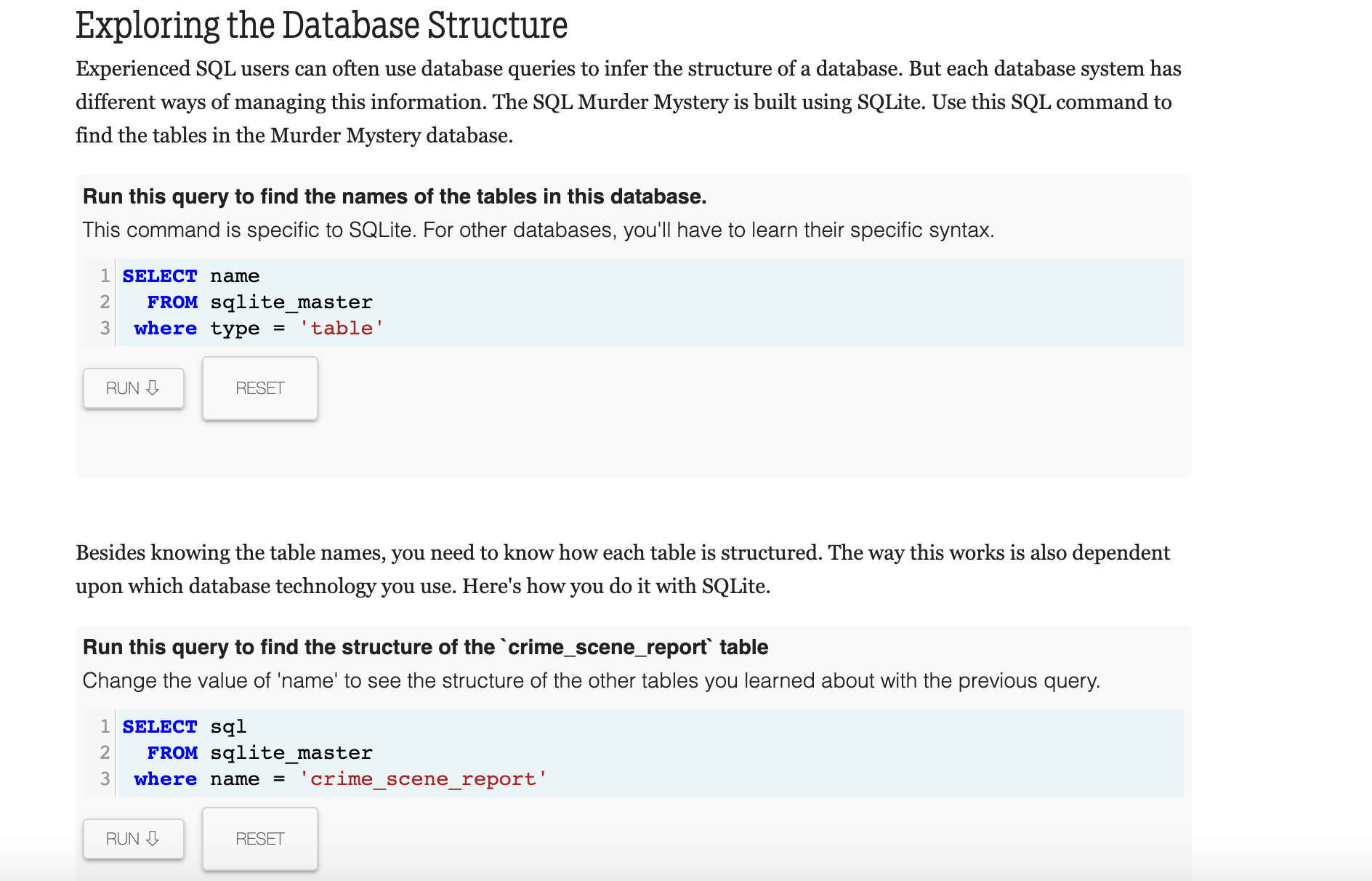Click the 'type' column in first query
This screenshot has width=1372, height=881.
click(234, 329)
